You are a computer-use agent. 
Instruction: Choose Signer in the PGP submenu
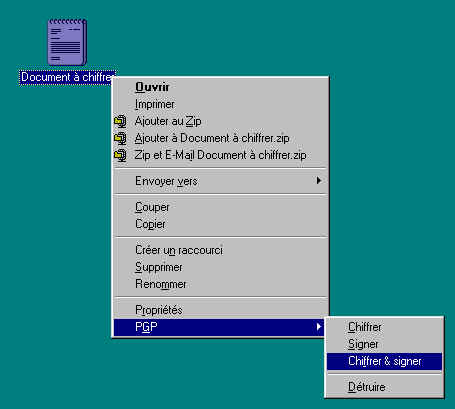pos(384,344)
